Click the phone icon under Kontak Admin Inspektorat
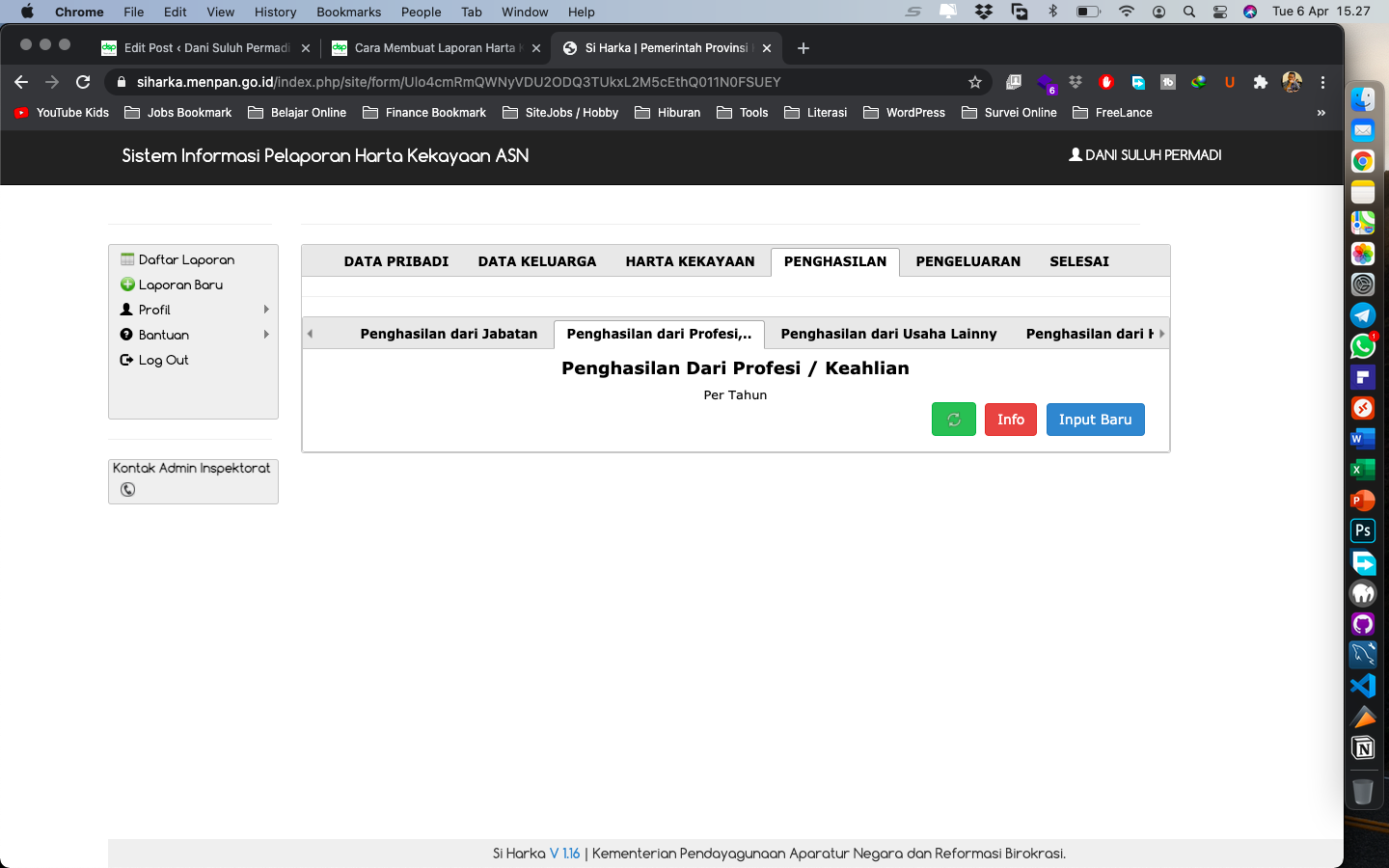 point(127,490)
